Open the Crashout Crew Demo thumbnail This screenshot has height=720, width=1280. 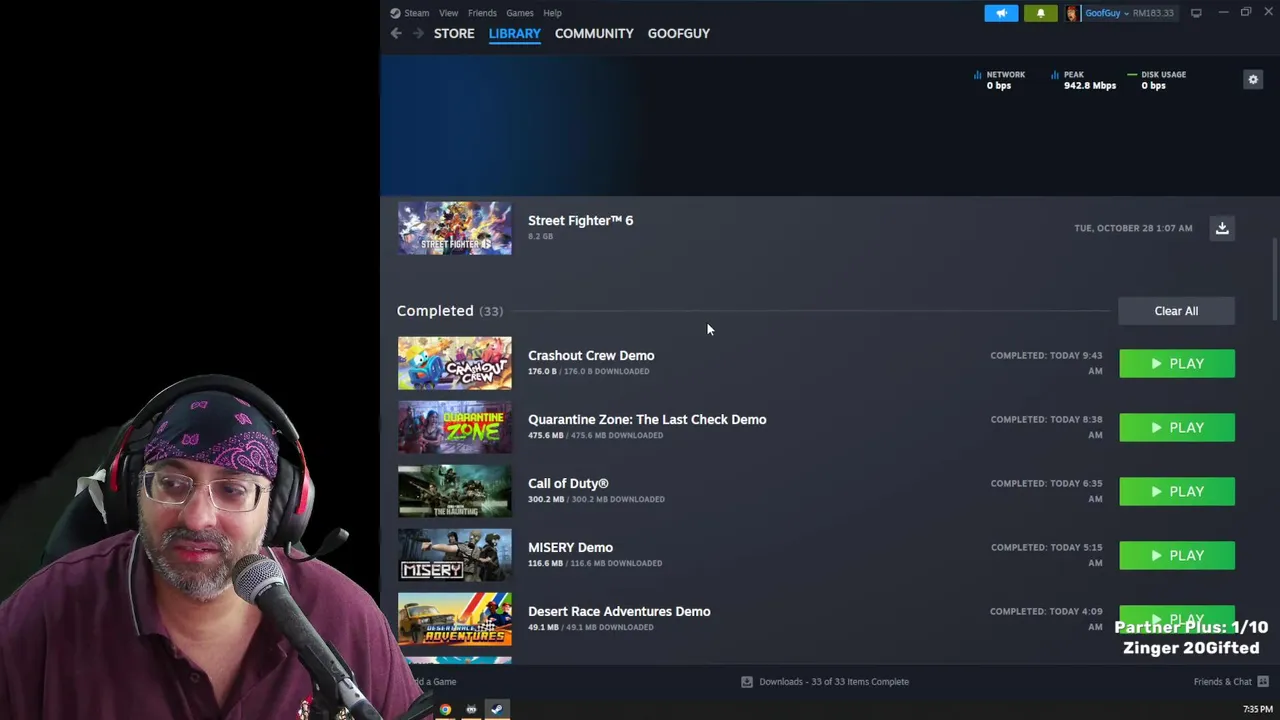pyautogui.click(x=454, y=363)
